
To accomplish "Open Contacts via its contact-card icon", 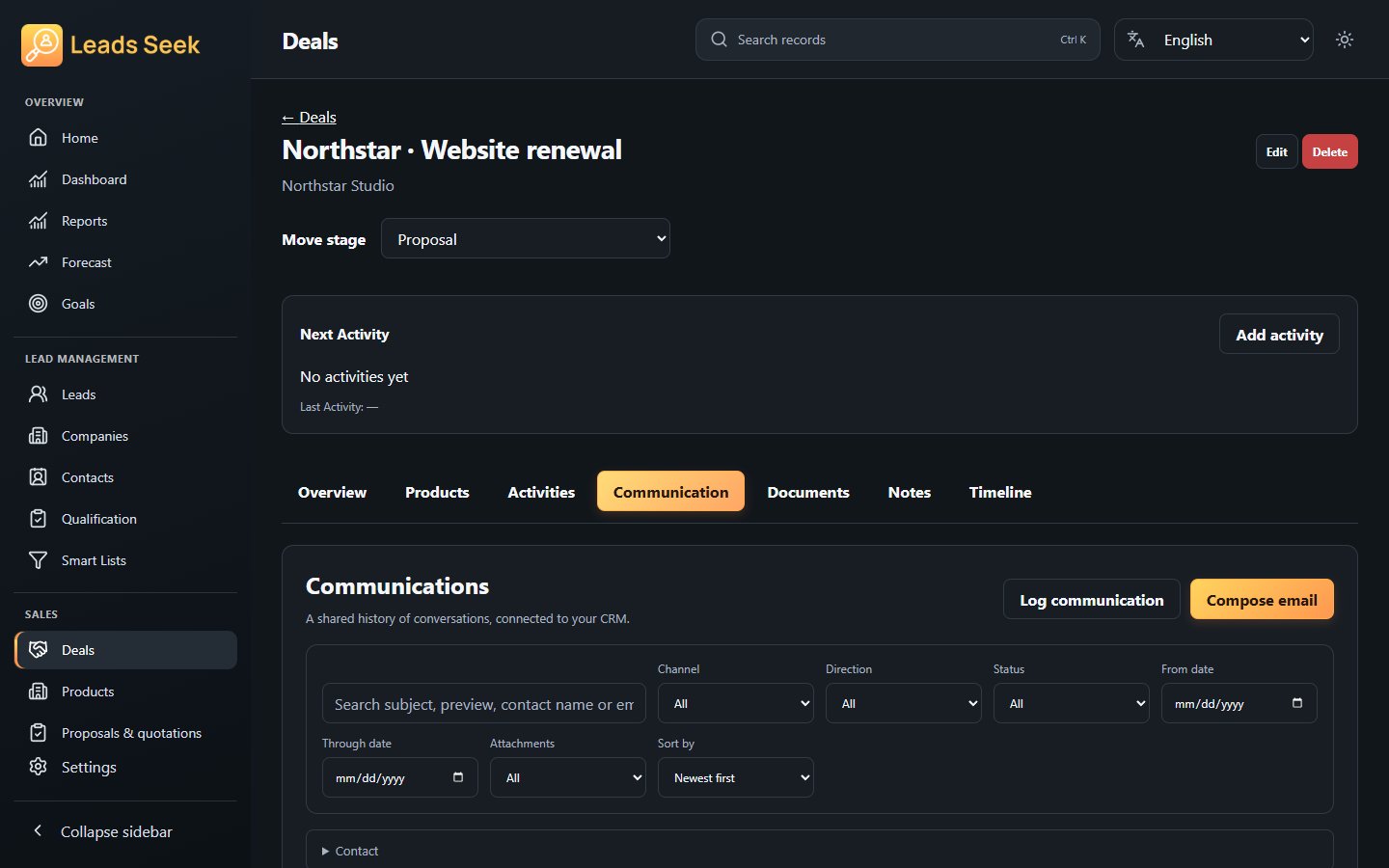I will (x=38, y=477).
